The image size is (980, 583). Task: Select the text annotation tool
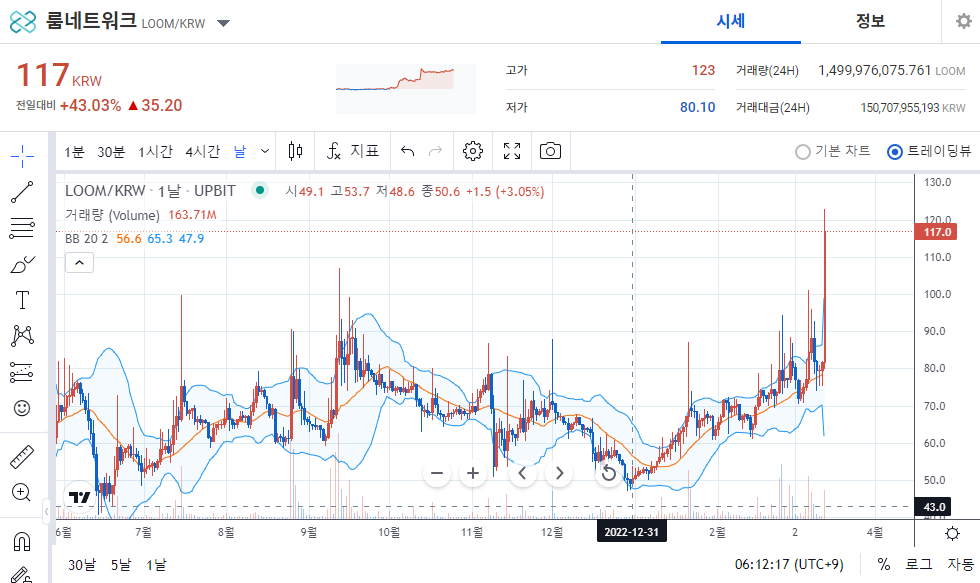point(22,300)
